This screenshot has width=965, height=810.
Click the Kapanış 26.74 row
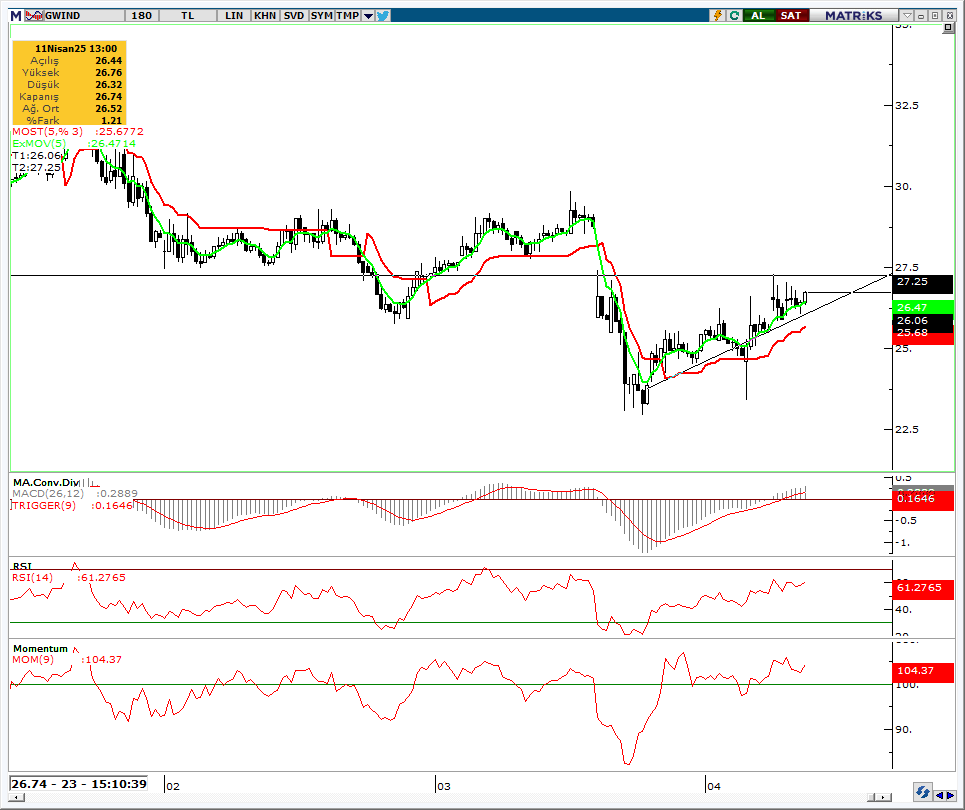(70, 97)
